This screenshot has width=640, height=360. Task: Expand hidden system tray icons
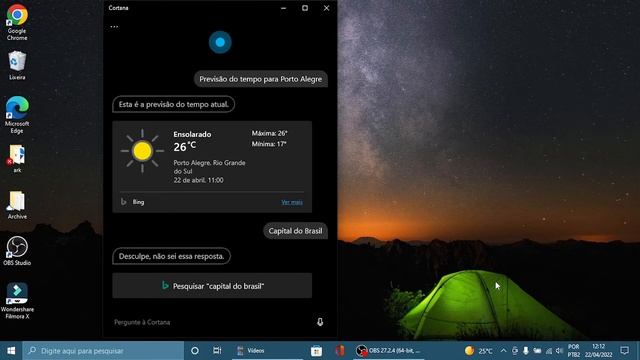pos(503,351)
